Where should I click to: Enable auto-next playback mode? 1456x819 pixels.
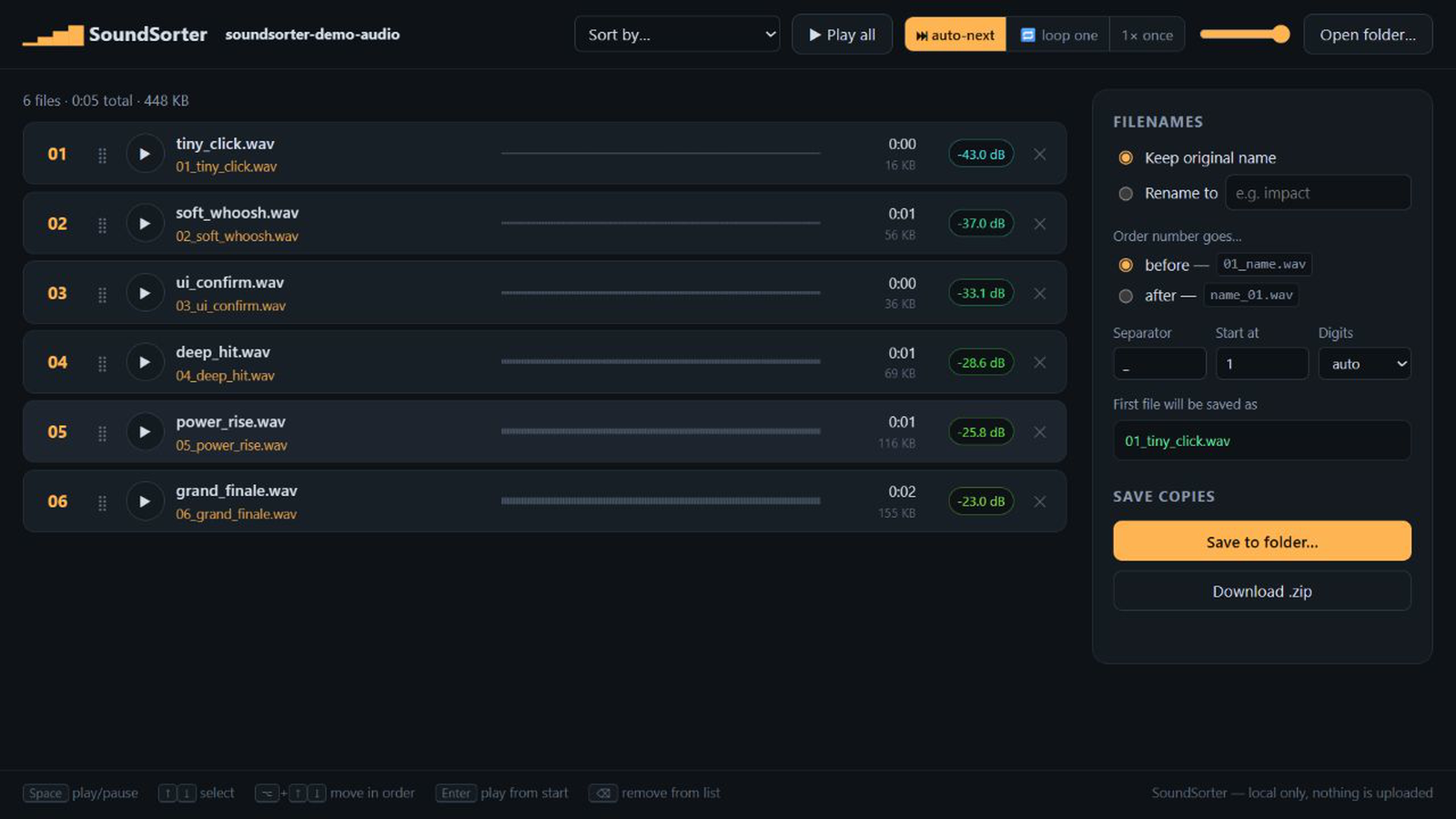pos(955,35)
